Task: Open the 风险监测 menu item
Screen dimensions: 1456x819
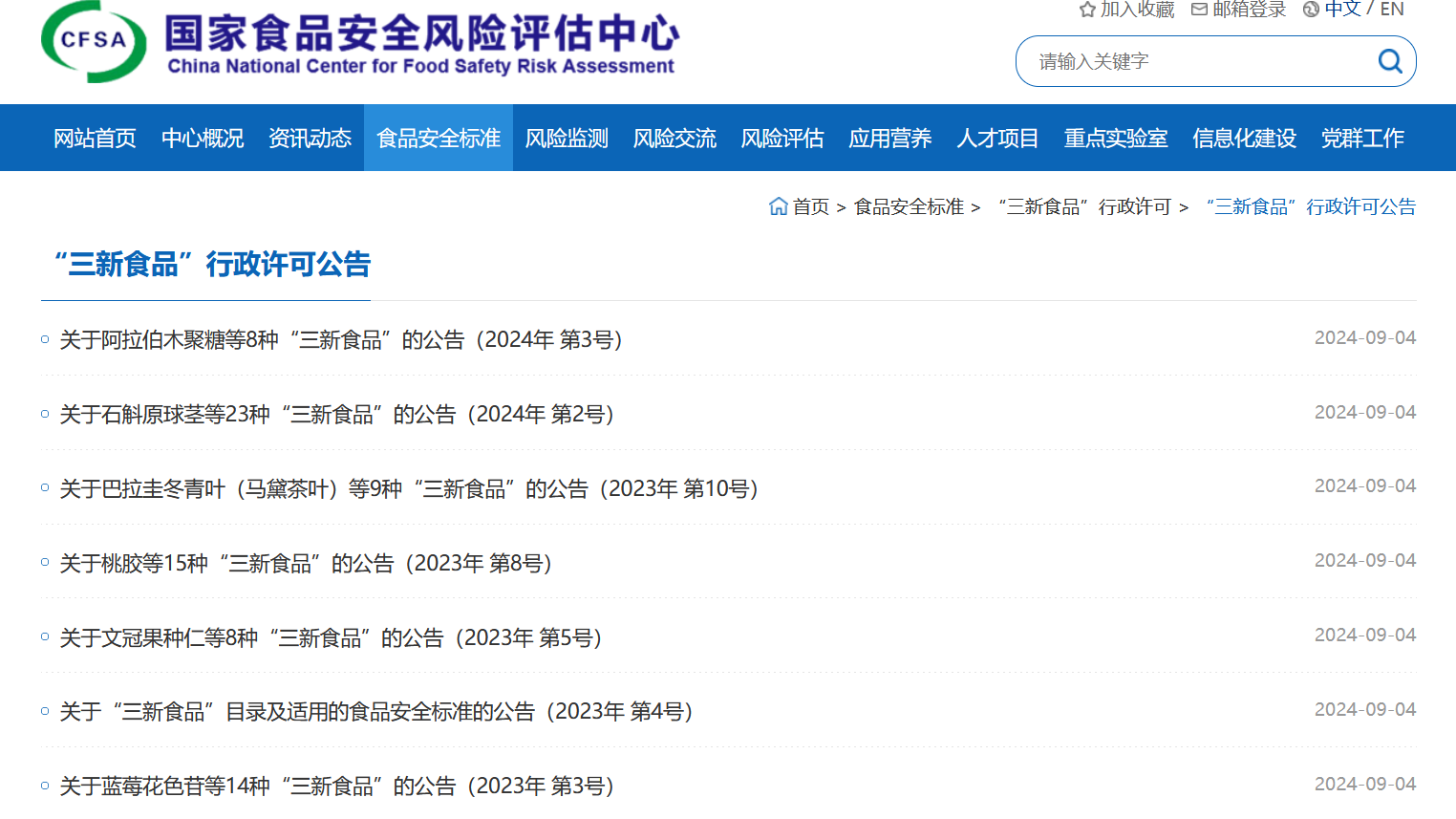Action: [567, 139]
